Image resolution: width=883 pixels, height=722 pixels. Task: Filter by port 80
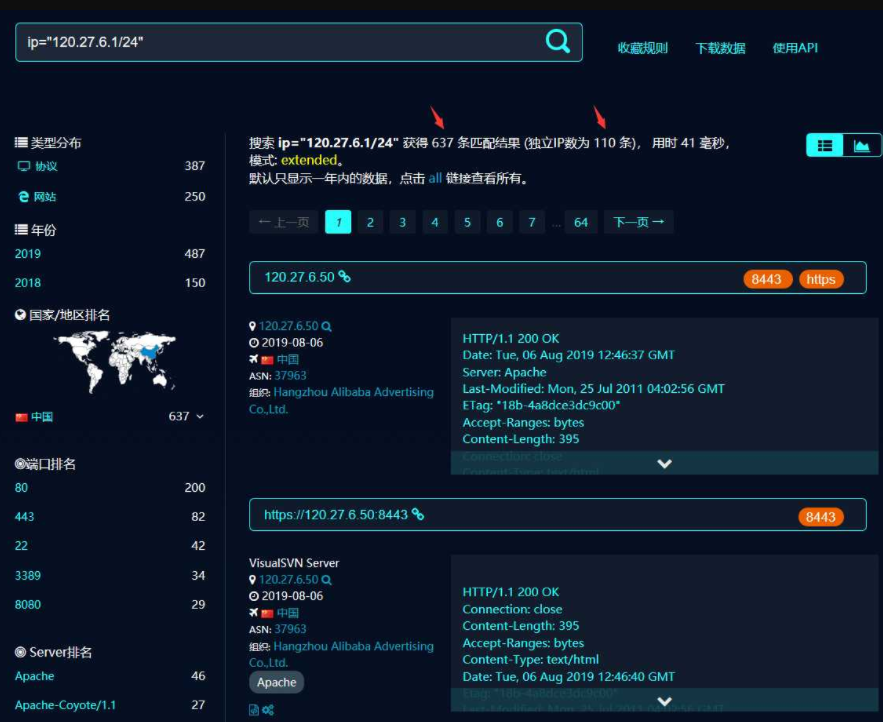coord(21,488)
